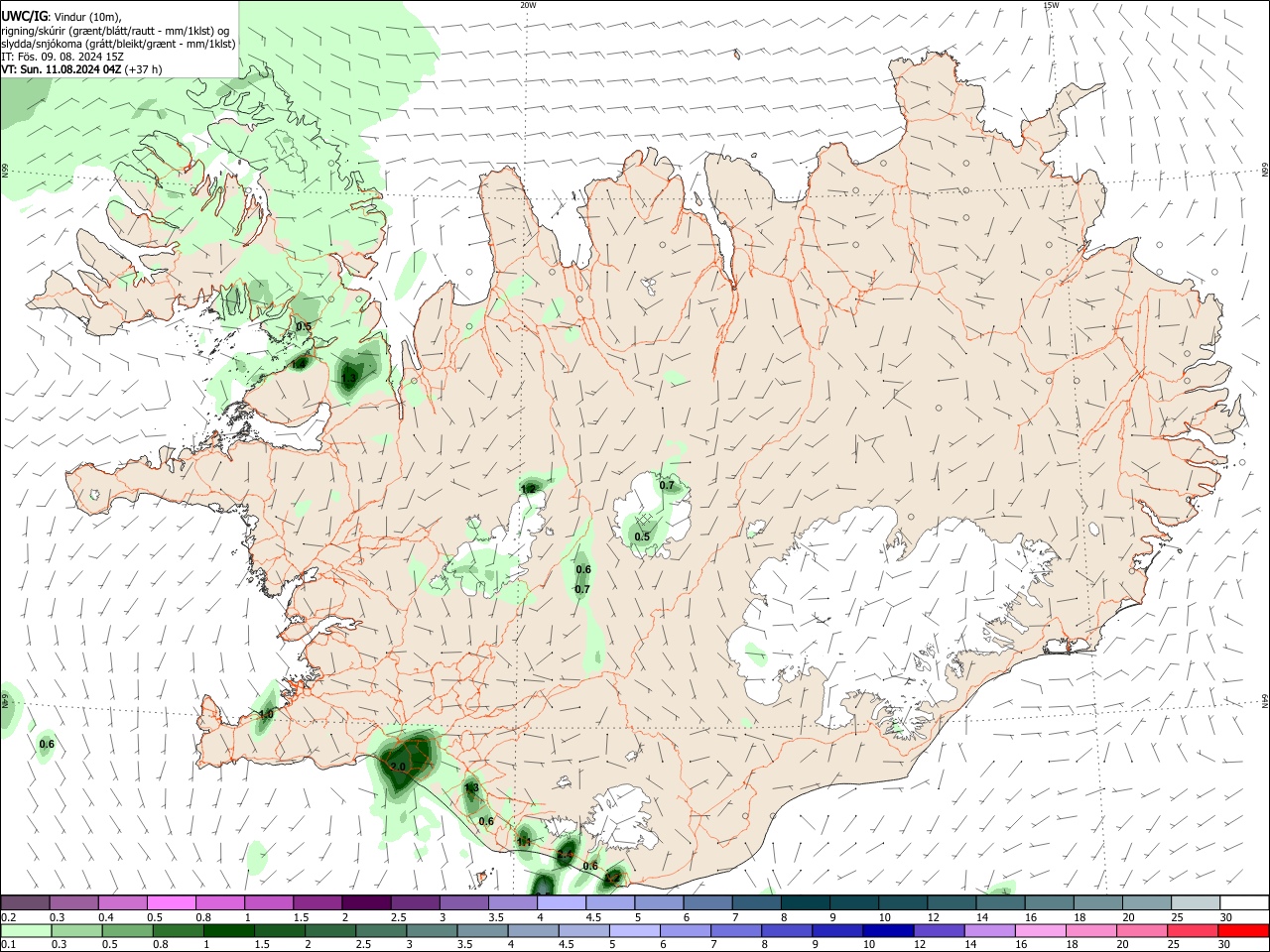Select the upper legend swatch between 4 and 4.5

(561, 902)
